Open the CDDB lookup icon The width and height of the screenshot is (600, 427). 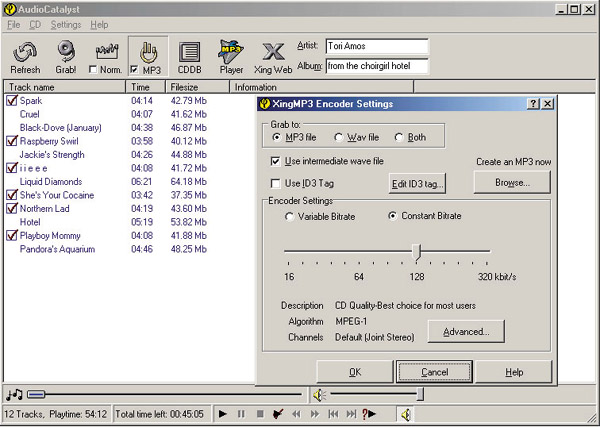(x=189, y=52)
